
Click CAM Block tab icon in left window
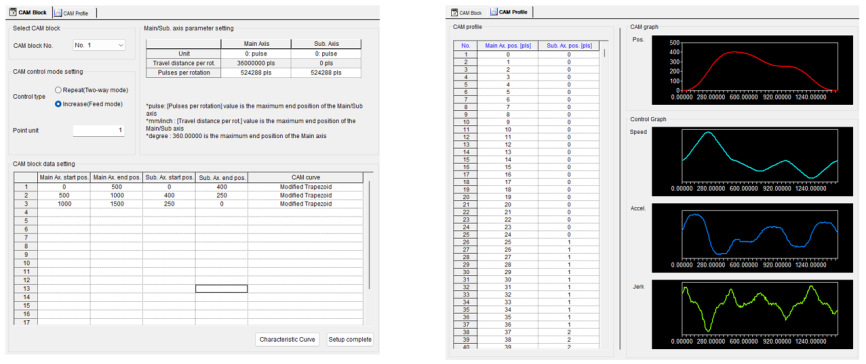pos(14,12)
